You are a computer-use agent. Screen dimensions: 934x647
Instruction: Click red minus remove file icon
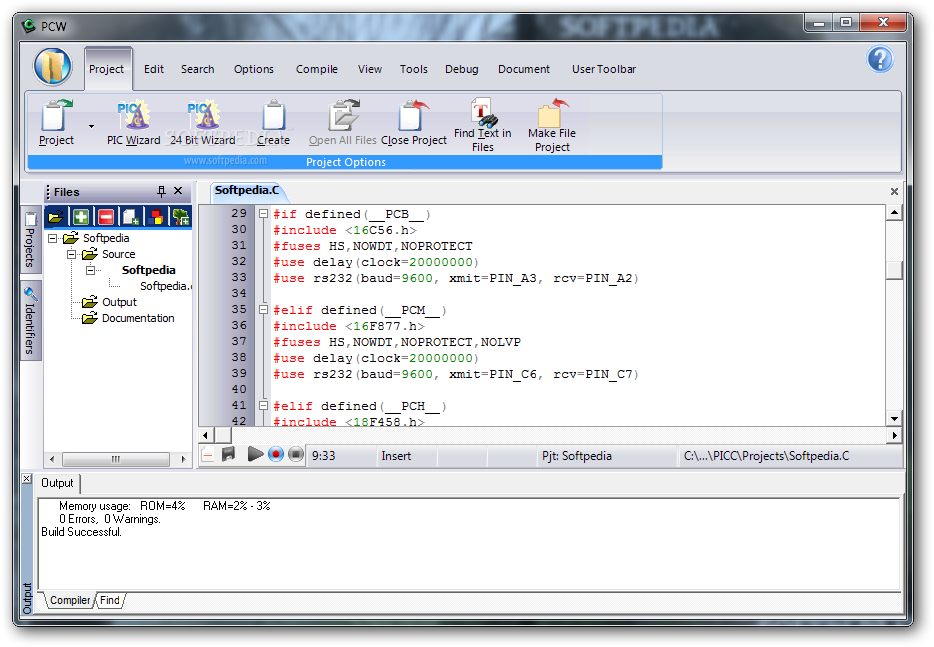pos(105,216)
